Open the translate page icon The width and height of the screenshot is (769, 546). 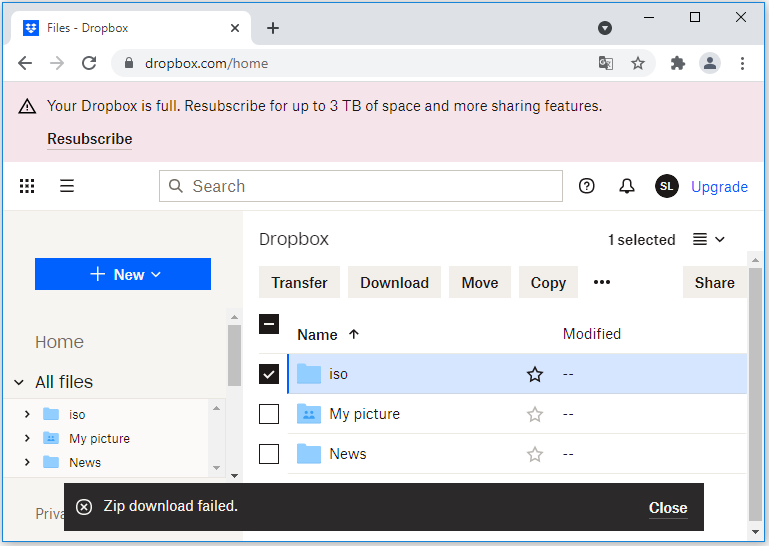pyautogui.click(x=606, y=63)
